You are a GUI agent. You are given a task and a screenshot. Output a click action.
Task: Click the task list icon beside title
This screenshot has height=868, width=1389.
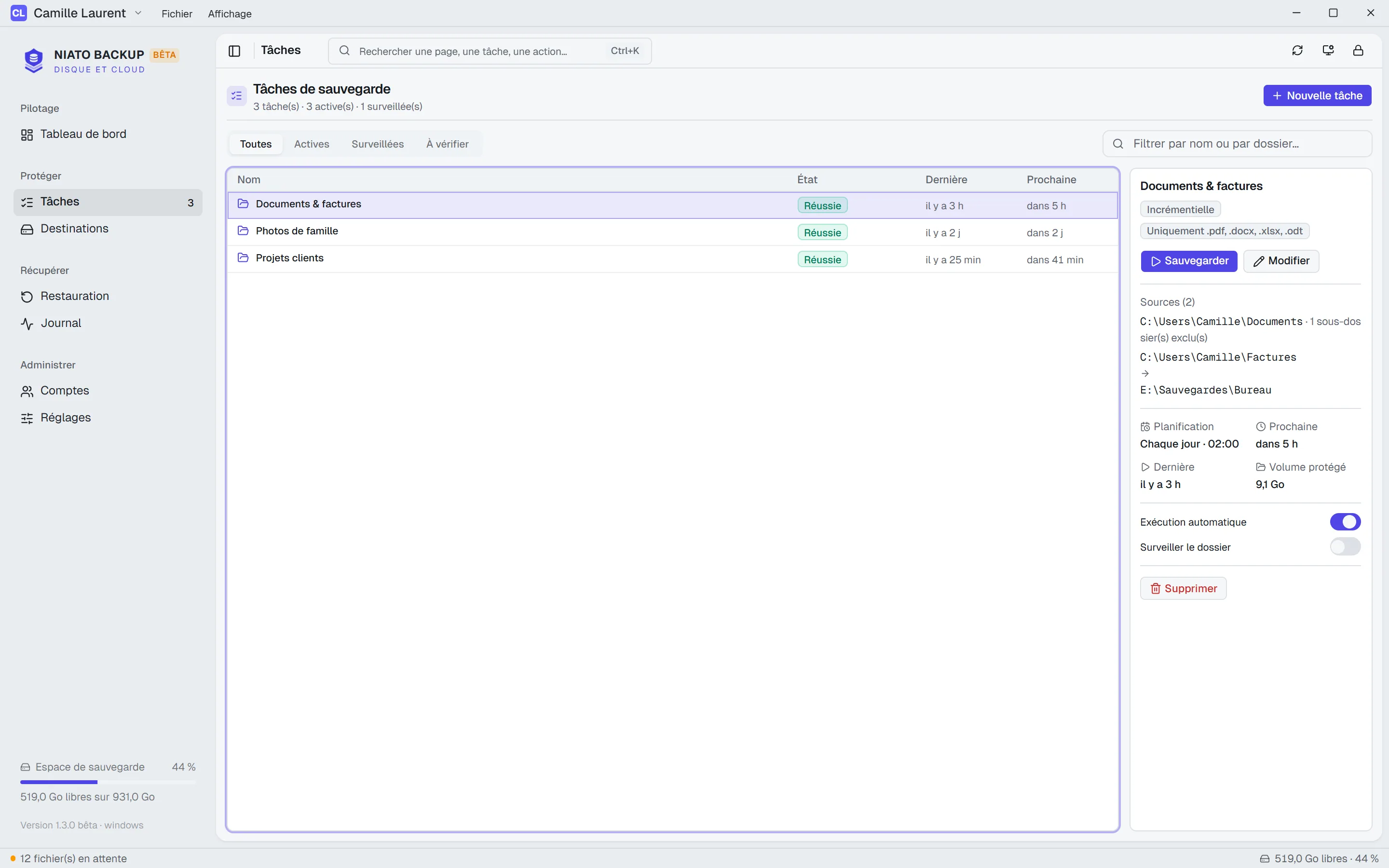(x=236, y=96)
